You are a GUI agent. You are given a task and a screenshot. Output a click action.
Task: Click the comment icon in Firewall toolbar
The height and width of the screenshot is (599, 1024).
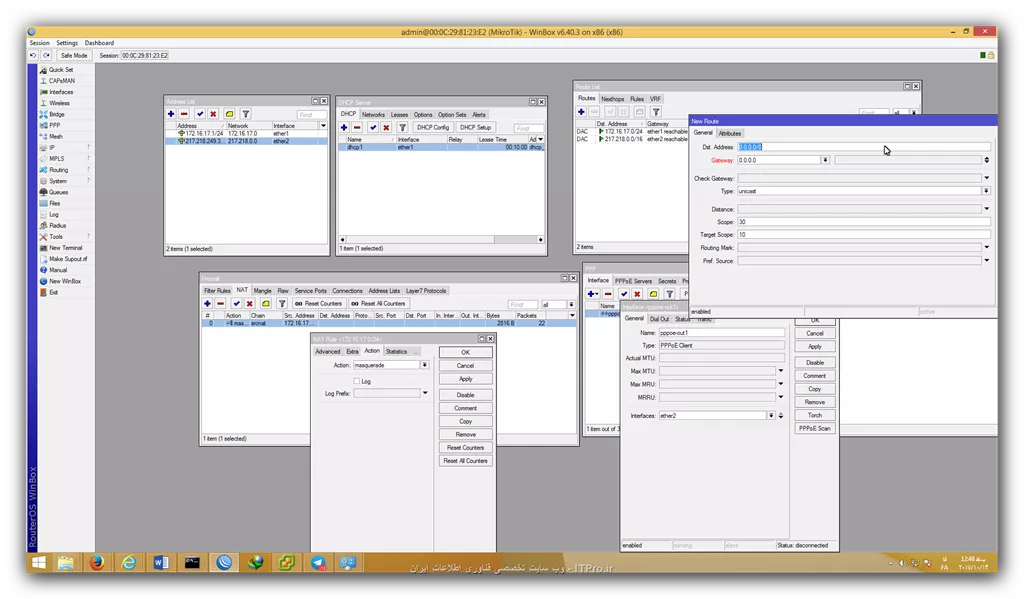tap(266, 303)
